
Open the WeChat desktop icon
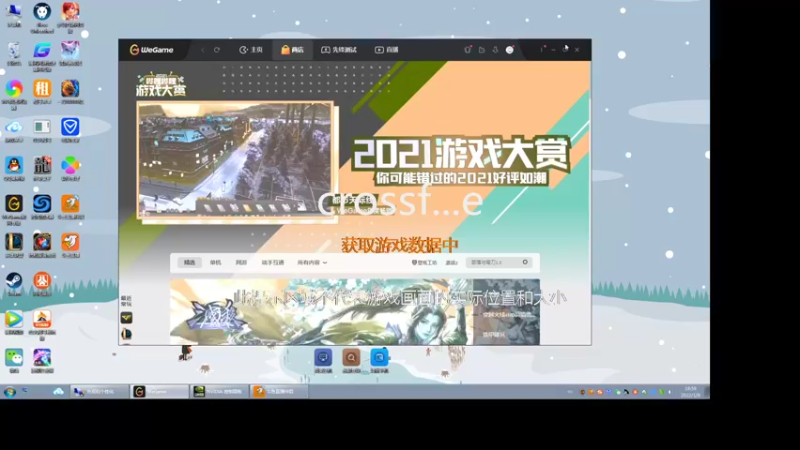(x=14, y=361)
